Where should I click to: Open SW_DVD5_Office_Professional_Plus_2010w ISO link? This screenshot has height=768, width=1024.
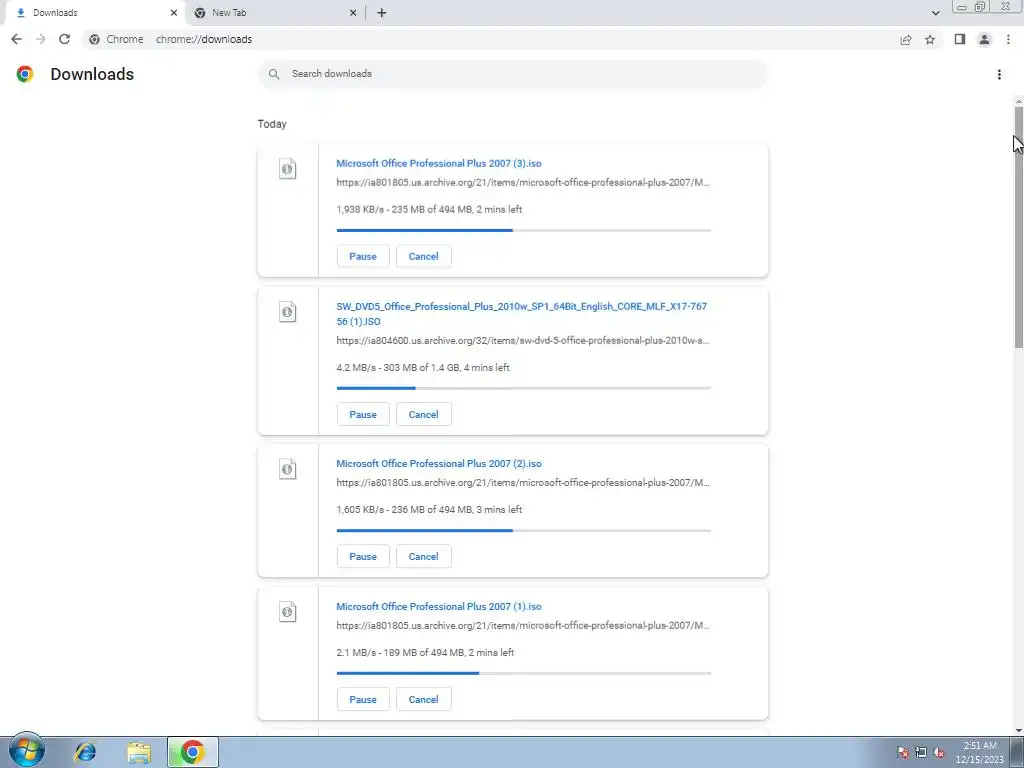tap(522, 313)
